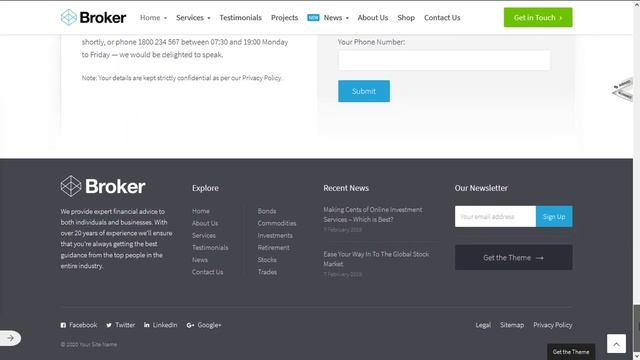
Task: Open Shop in the top navigation
Action: [406, 18]
